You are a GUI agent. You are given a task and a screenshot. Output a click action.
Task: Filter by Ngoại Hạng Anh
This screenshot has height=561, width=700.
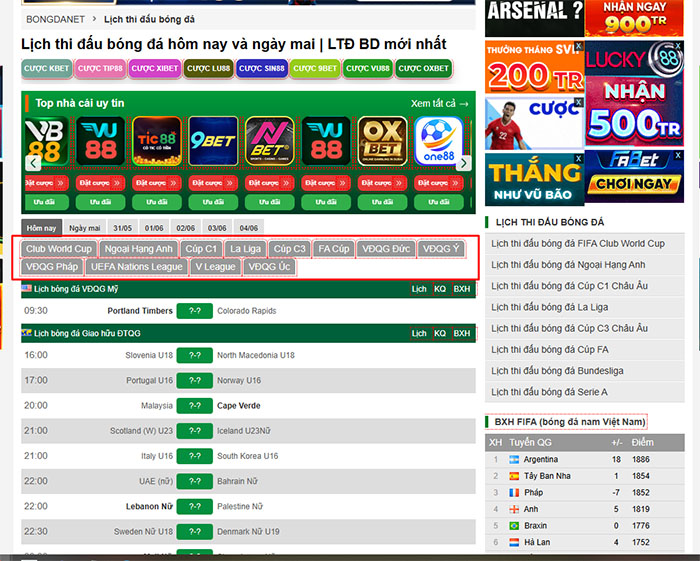138,249
